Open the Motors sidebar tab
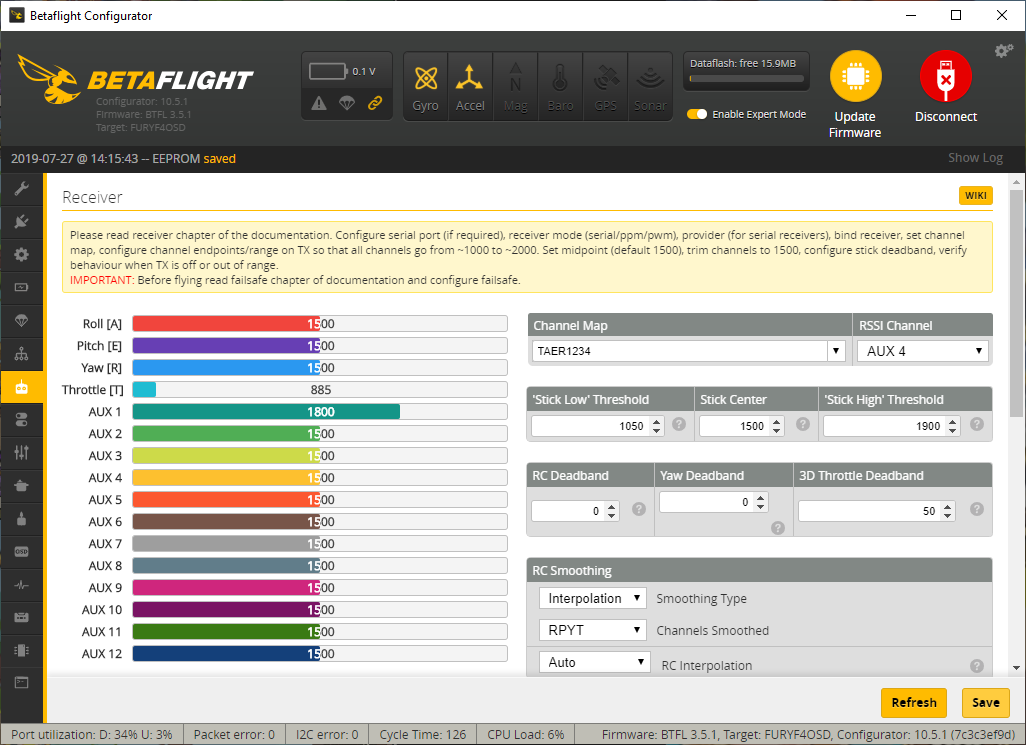The image size is (1026, 745). [x=22, y=519]
